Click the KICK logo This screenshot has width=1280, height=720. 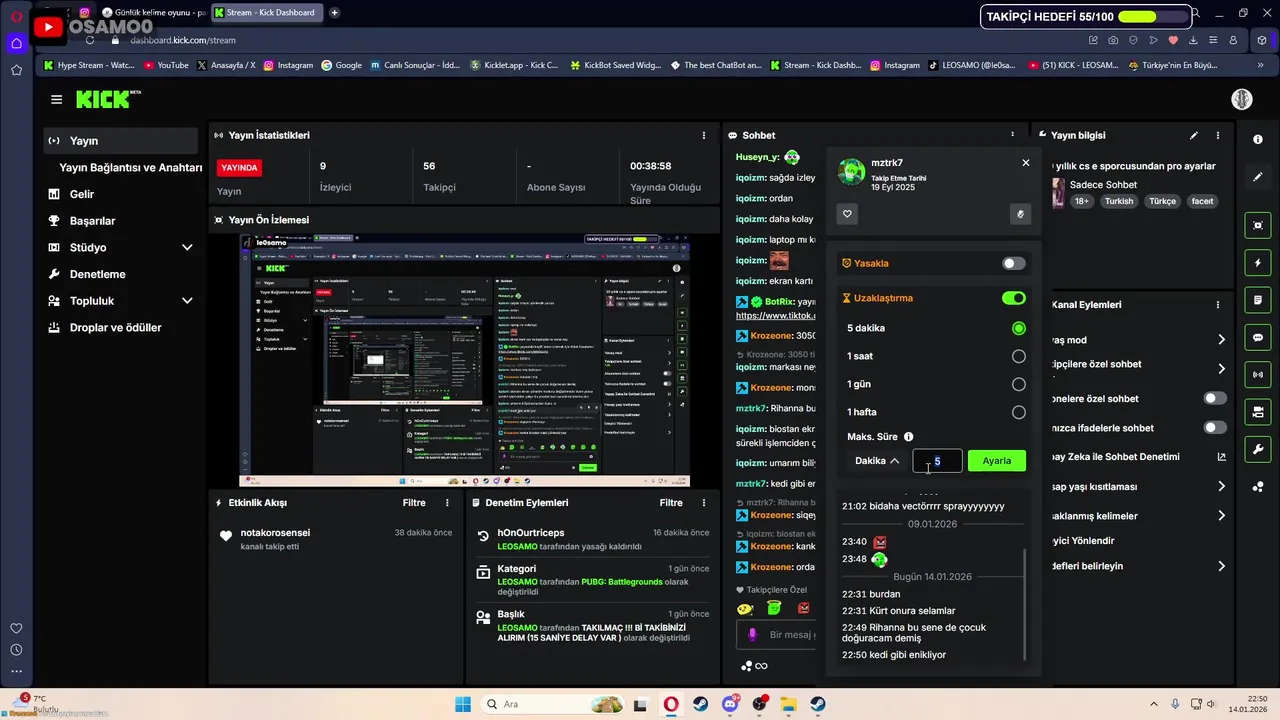pyautogui.click(x=108, y=99)
